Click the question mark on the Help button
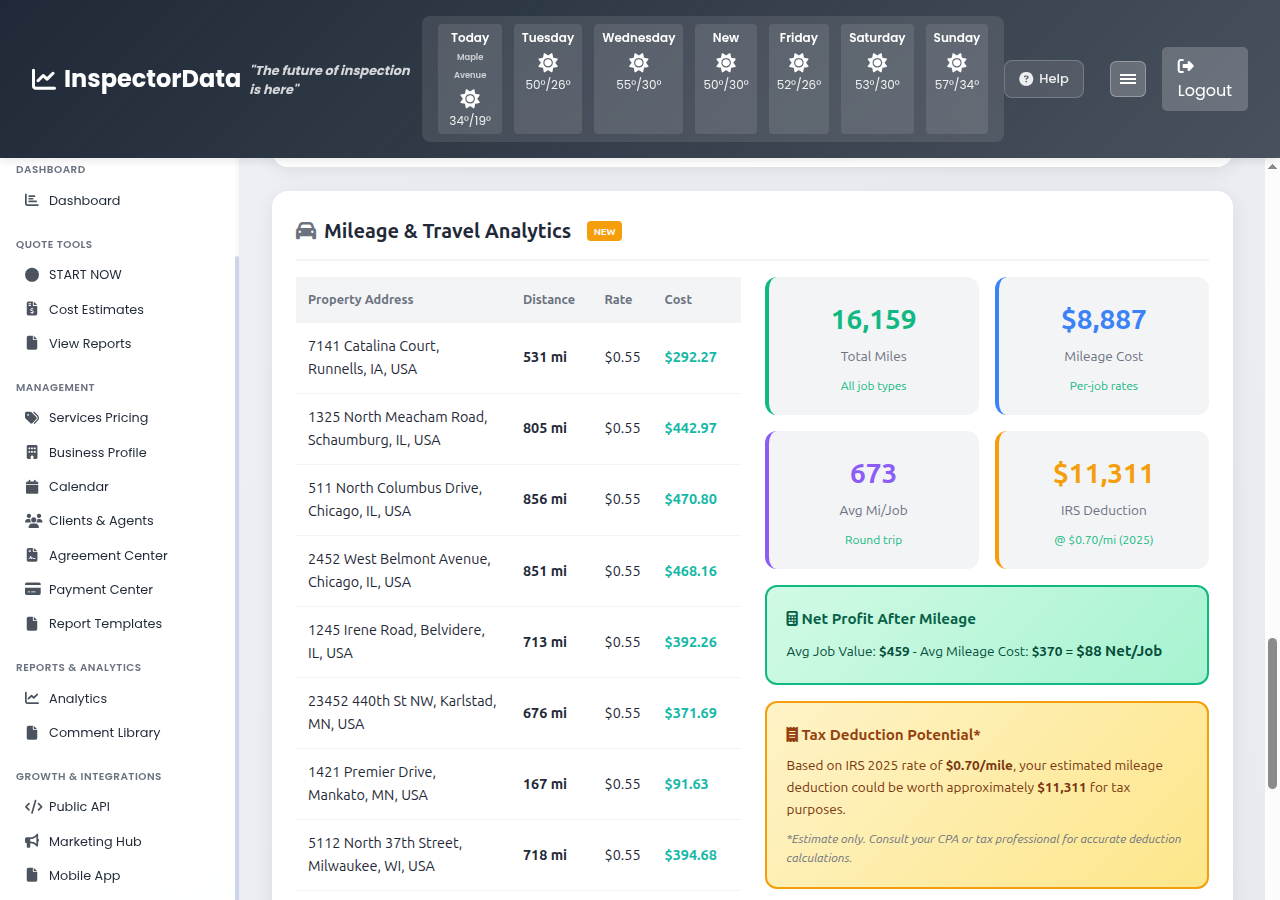Screen dimensions: 1280x900 coord(1025,78)
